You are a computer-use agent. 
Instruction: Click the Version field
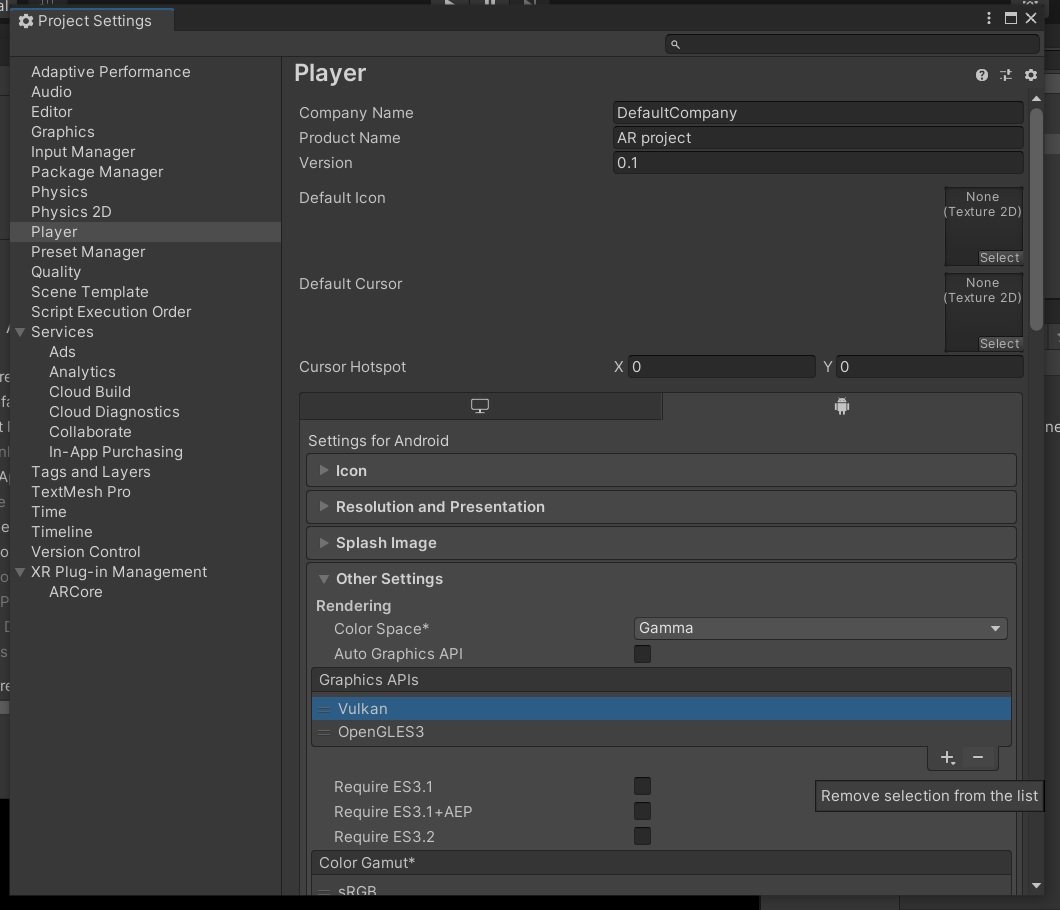coord(818,163)
